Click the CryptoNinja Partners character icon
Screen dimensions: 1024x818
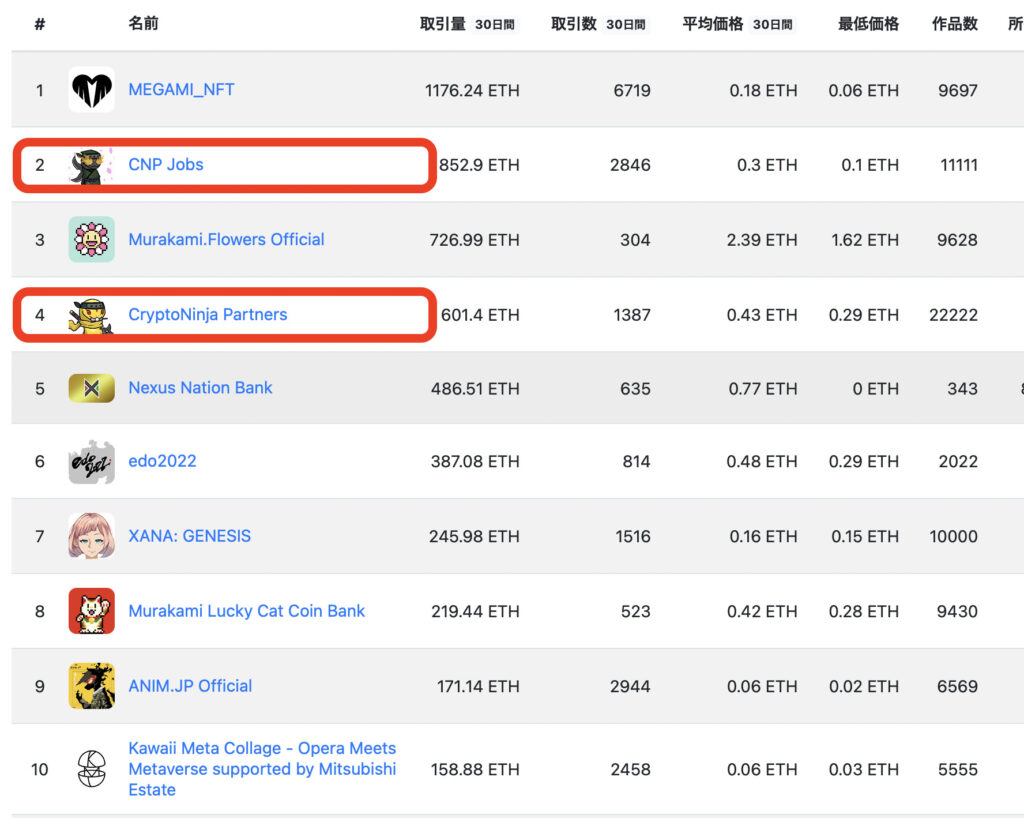point(91,315)
